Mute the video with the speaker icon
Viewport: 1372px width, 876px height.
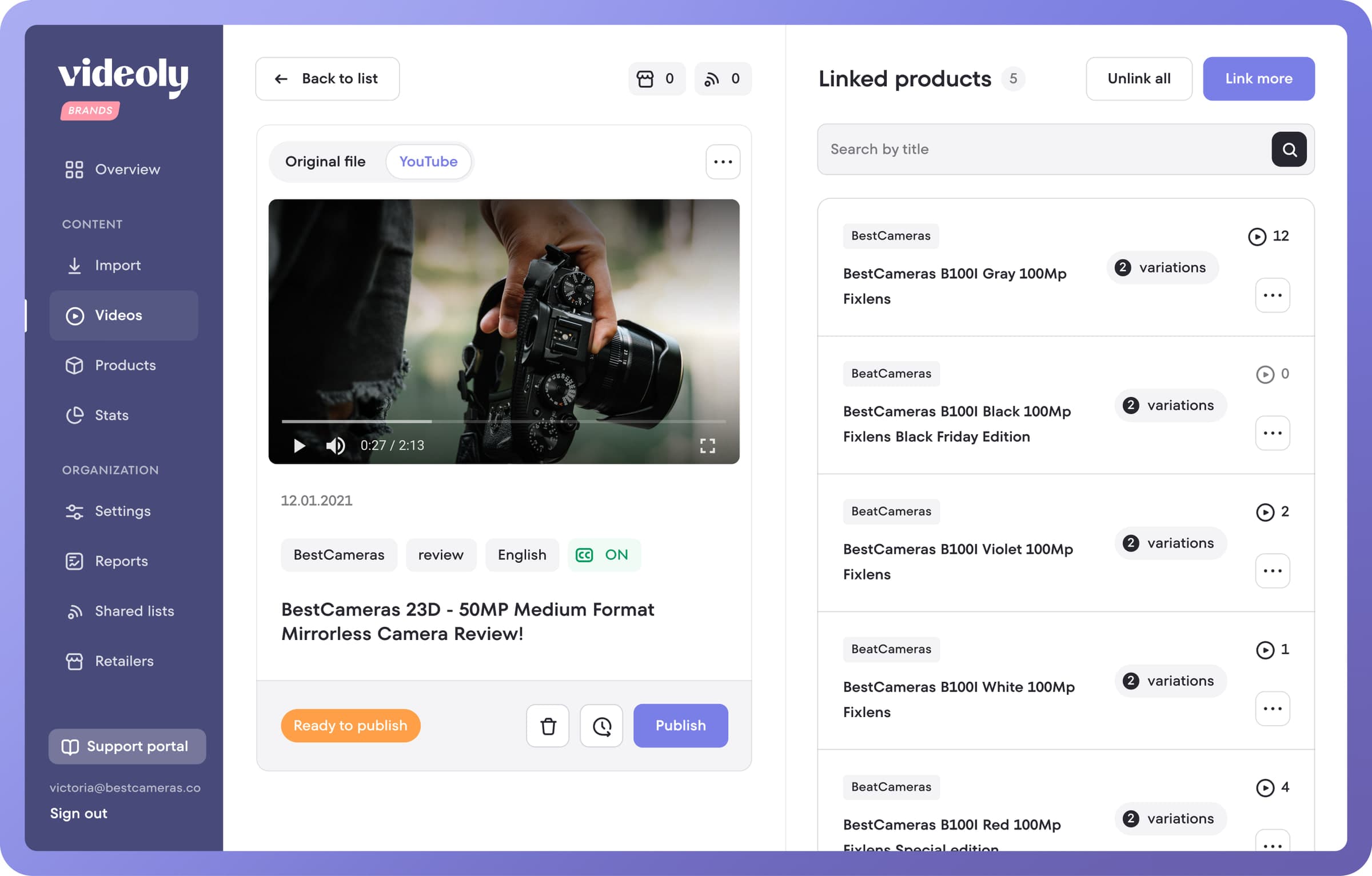tap(336, 445)
